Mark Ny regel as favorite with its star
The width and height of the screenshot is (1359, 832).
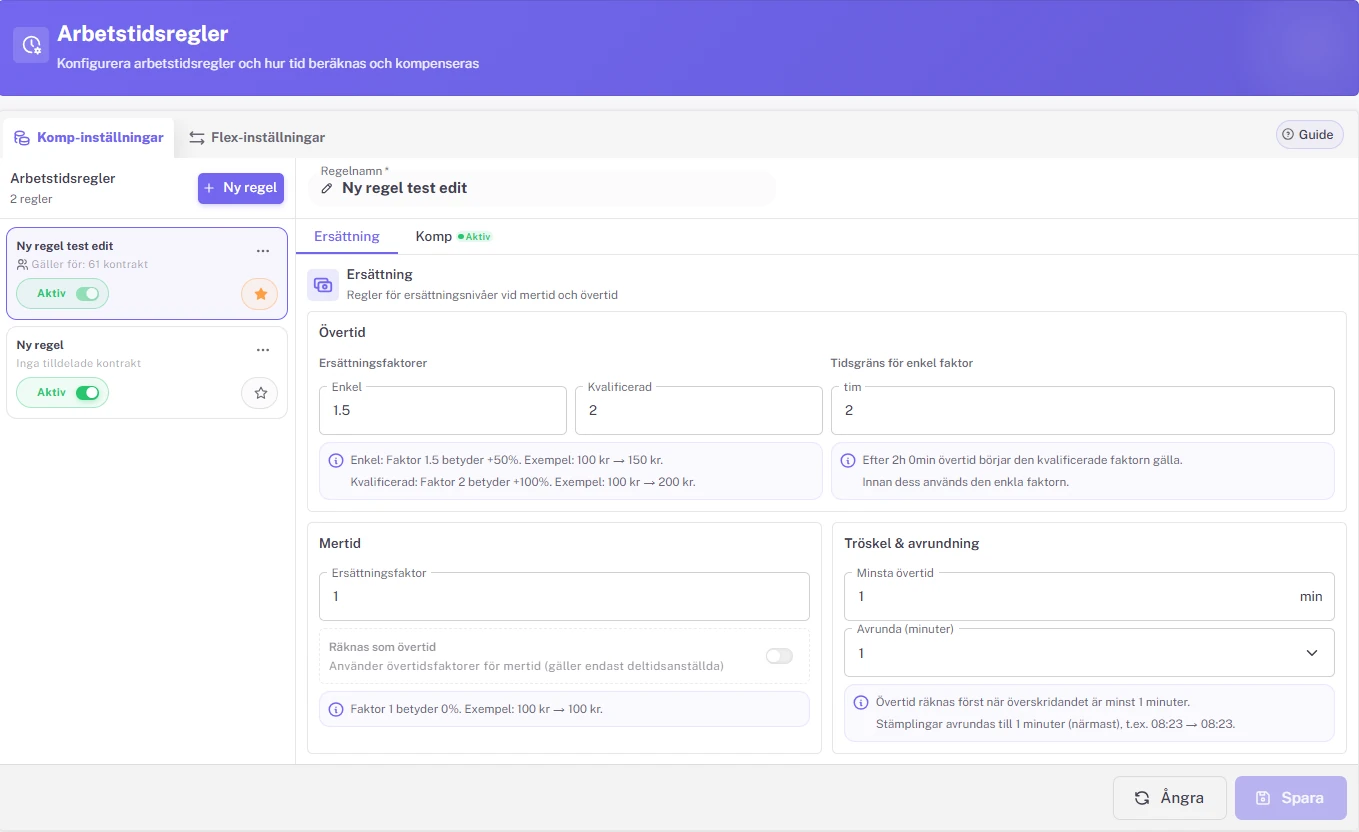click(x=260, y=393)
